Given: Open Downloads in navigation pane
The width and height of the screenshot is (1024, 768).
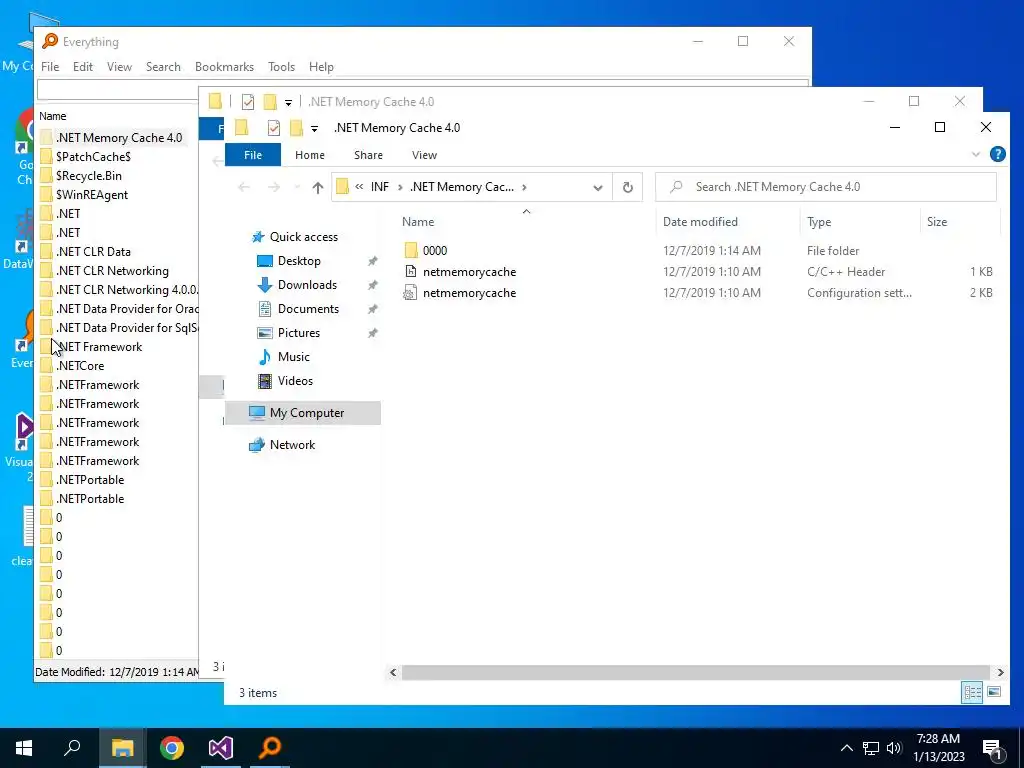Looking at the screenshot, I should coord(307,285).
